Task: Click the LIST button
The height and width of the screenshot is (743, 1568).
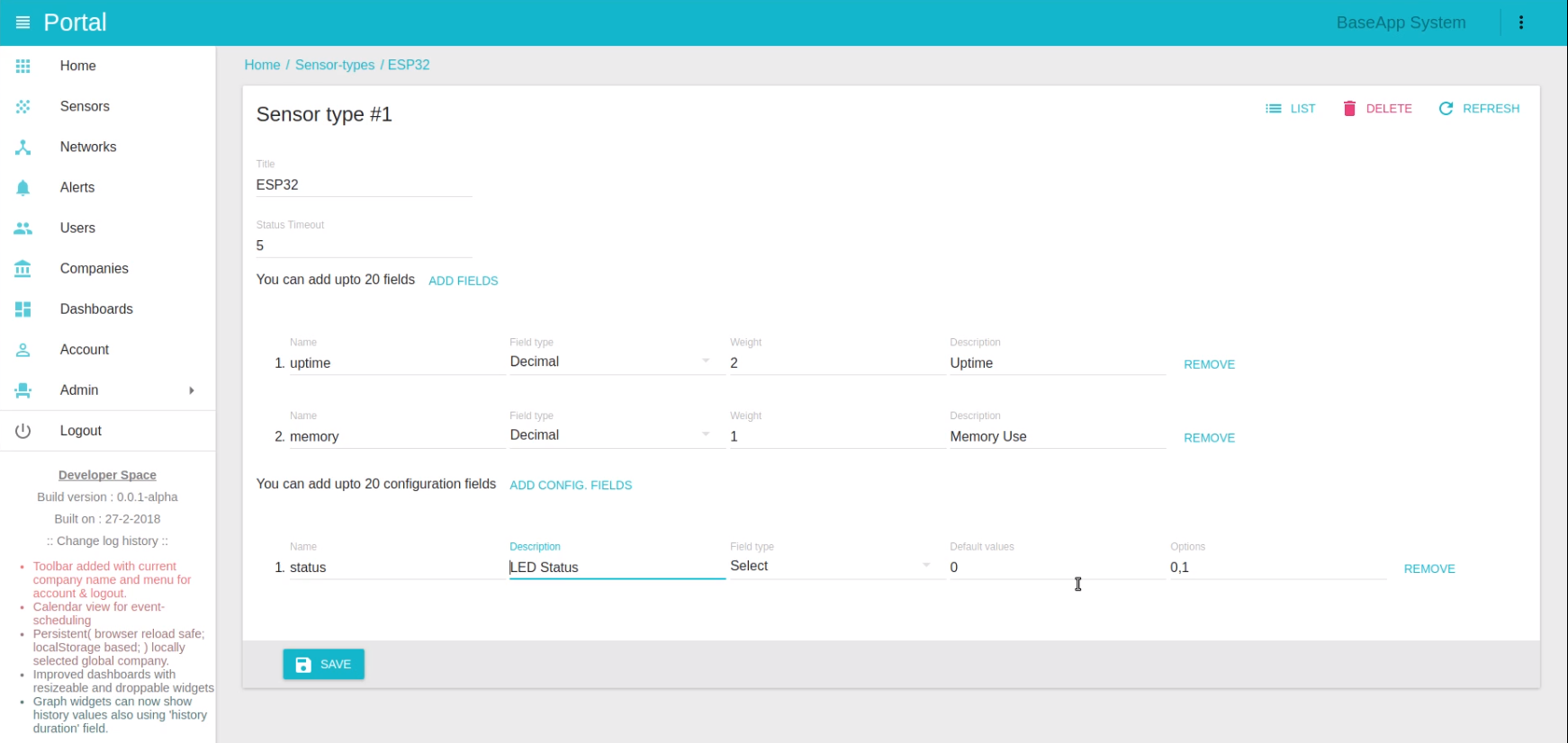Action: [1291, 108]
